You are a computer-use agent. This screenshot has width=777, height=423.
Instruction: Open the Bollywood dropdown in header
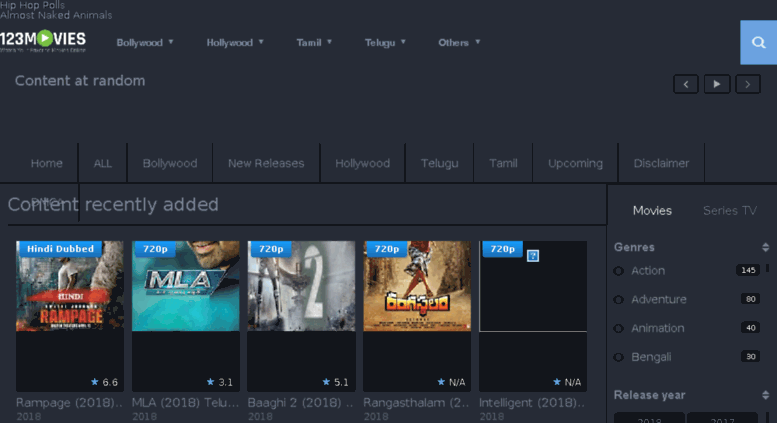[145, 43]
